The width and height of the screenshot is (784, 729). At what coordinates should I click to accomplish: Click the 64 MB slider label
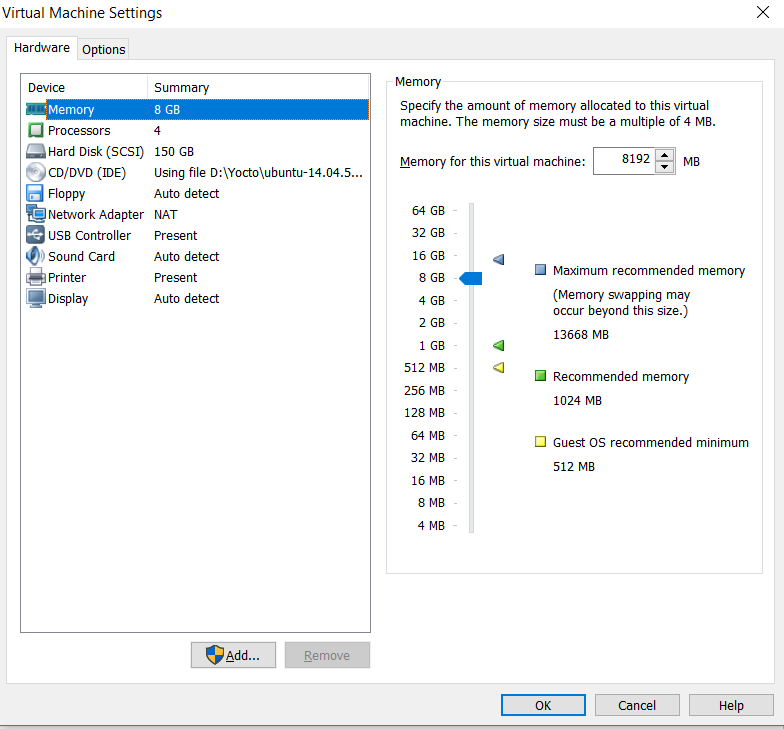point(428,436)
